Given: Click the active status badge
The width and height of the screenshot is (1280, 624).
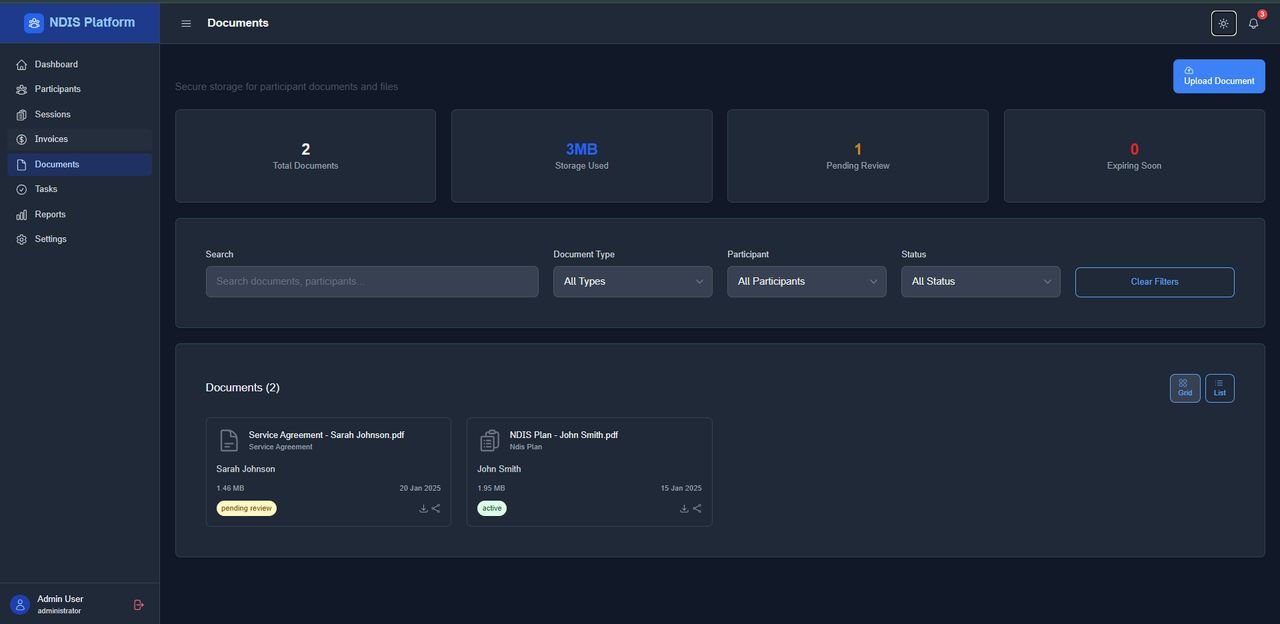Looking at the screenshot, I should click(492, 508).
